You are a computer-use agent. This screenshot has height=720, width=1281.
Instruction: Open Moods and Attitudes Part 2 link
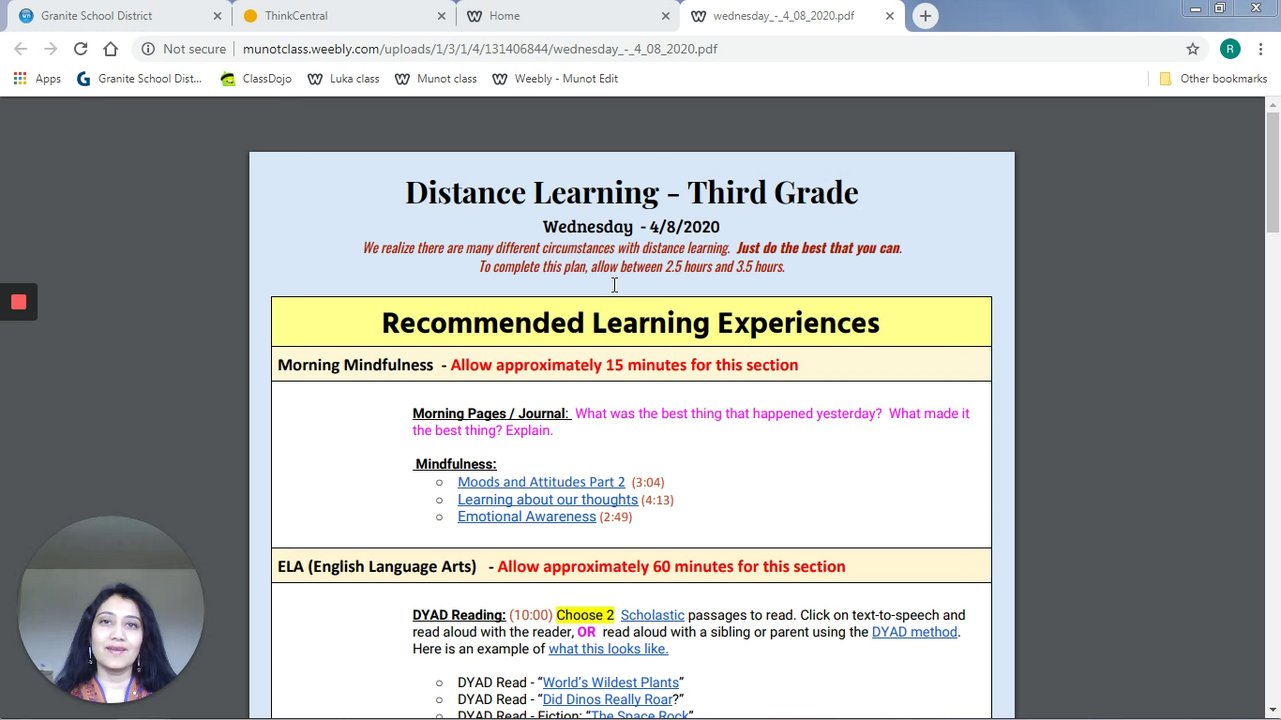pyautogui.click(x=541, y=482)
